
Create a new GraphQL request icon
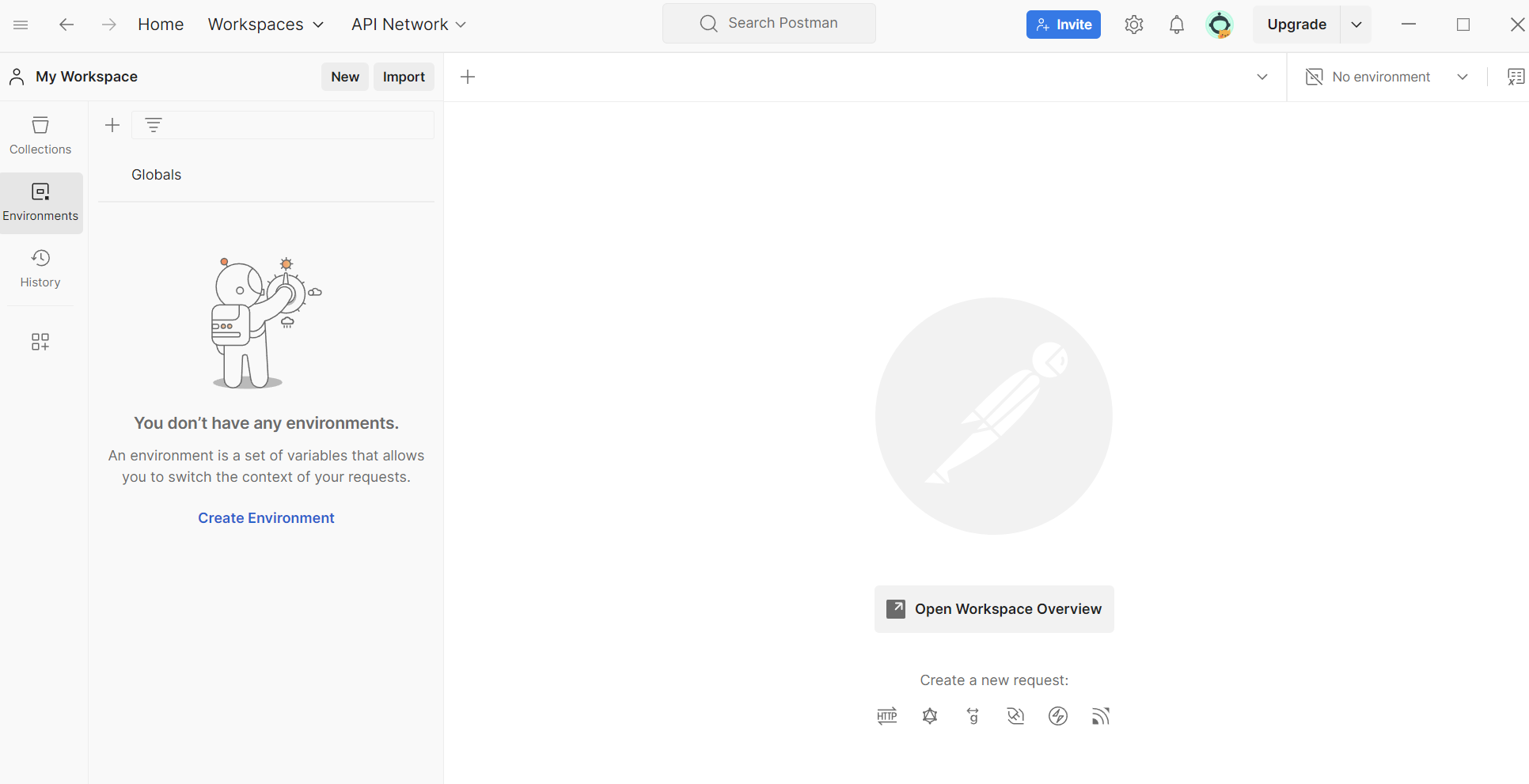click(930, 716)
